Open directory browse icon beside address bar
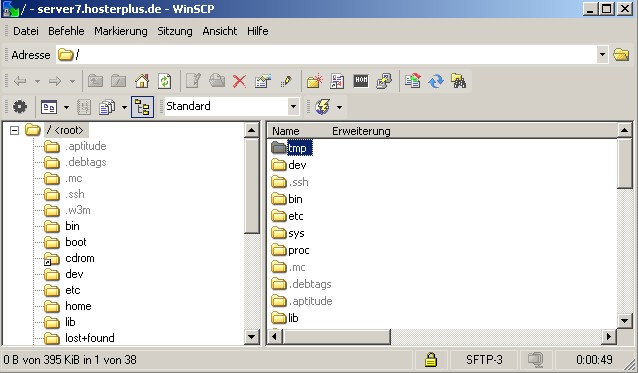The height and width of the screenshot is (373, 638). click(621, 55)
